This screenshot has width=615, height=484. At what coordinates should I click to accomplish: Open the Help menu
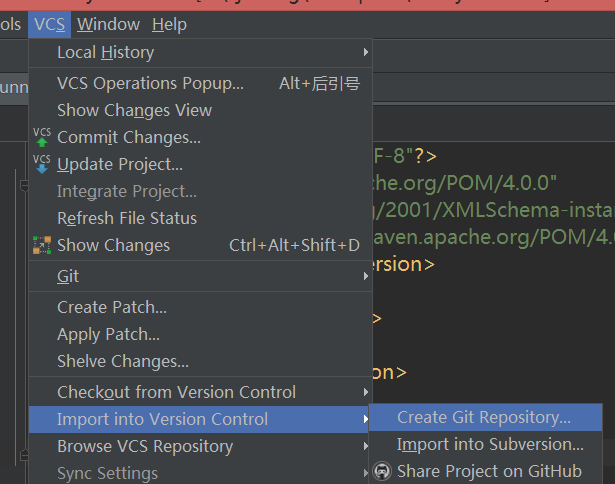169,24
